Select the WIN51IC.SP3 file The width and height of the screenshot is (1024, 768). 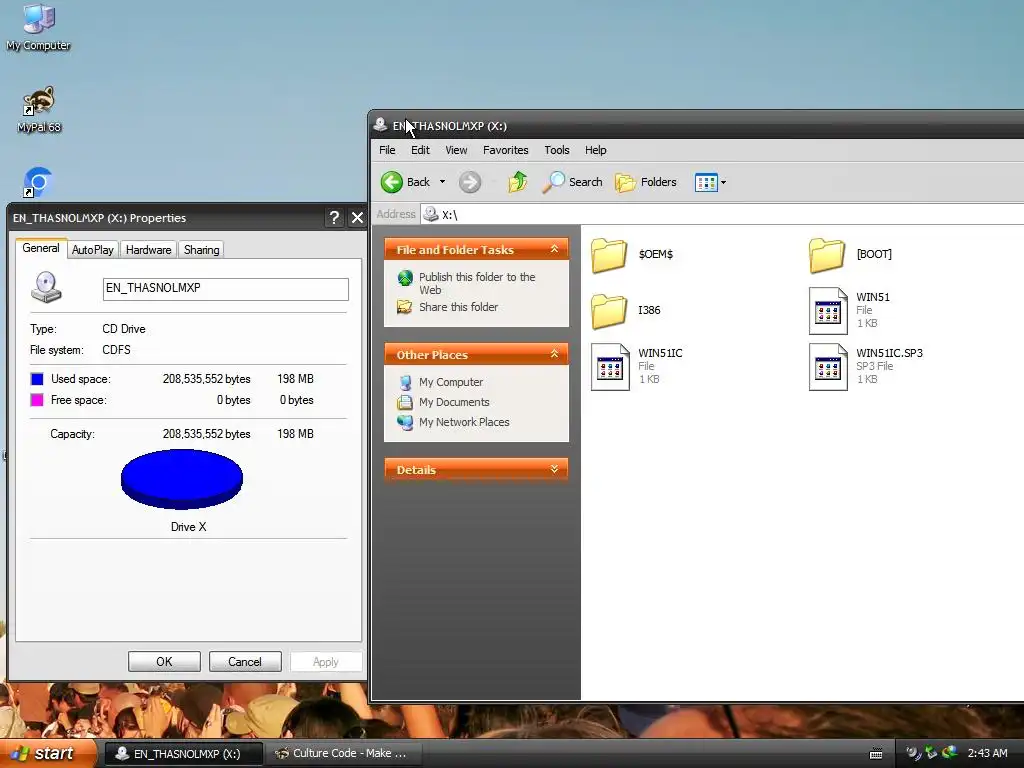coord(866,366)
